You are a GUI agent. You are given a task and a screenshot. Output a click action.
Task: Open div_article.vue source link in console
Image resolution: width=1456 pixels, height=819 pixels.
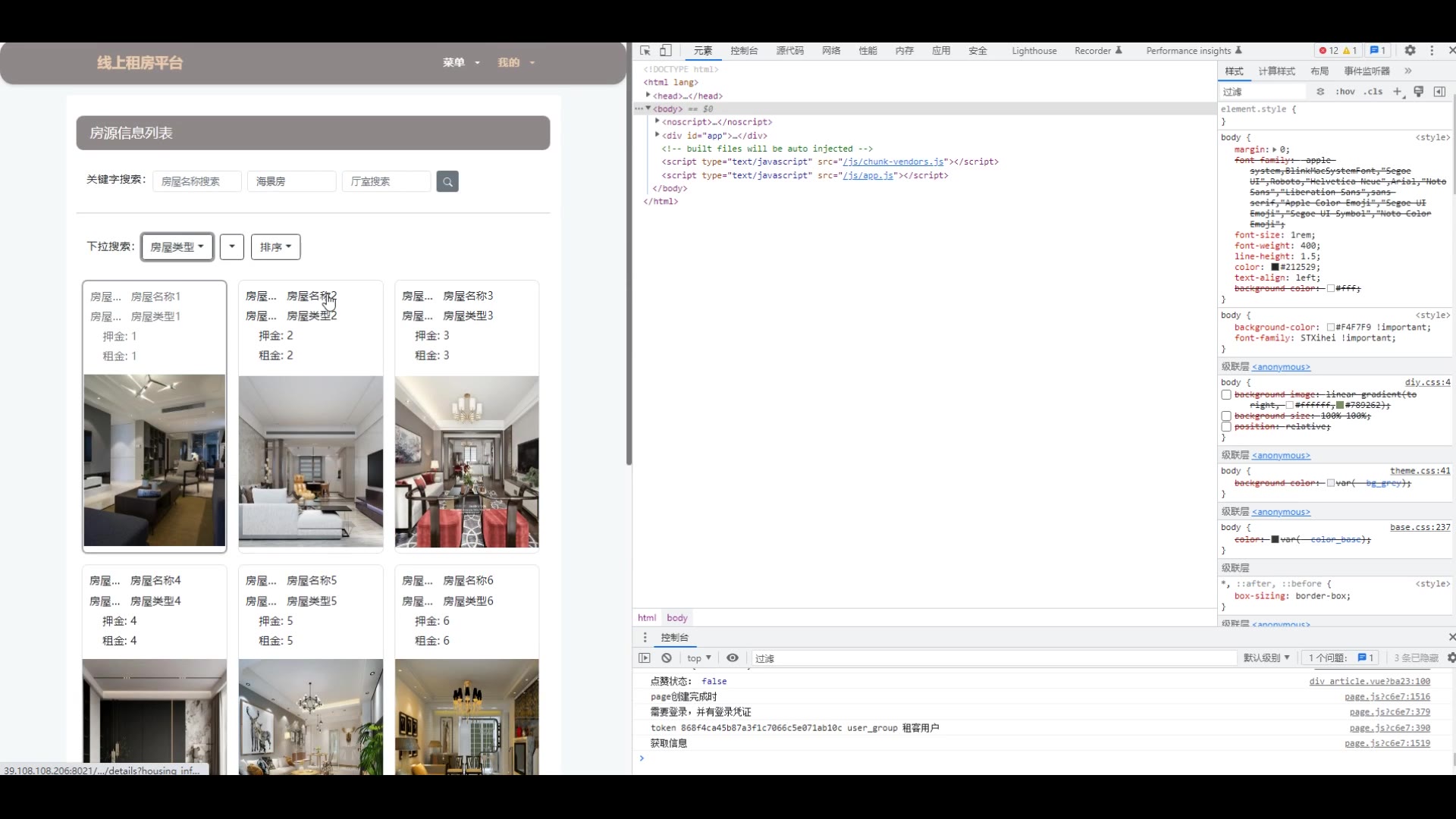(1370, 682)
